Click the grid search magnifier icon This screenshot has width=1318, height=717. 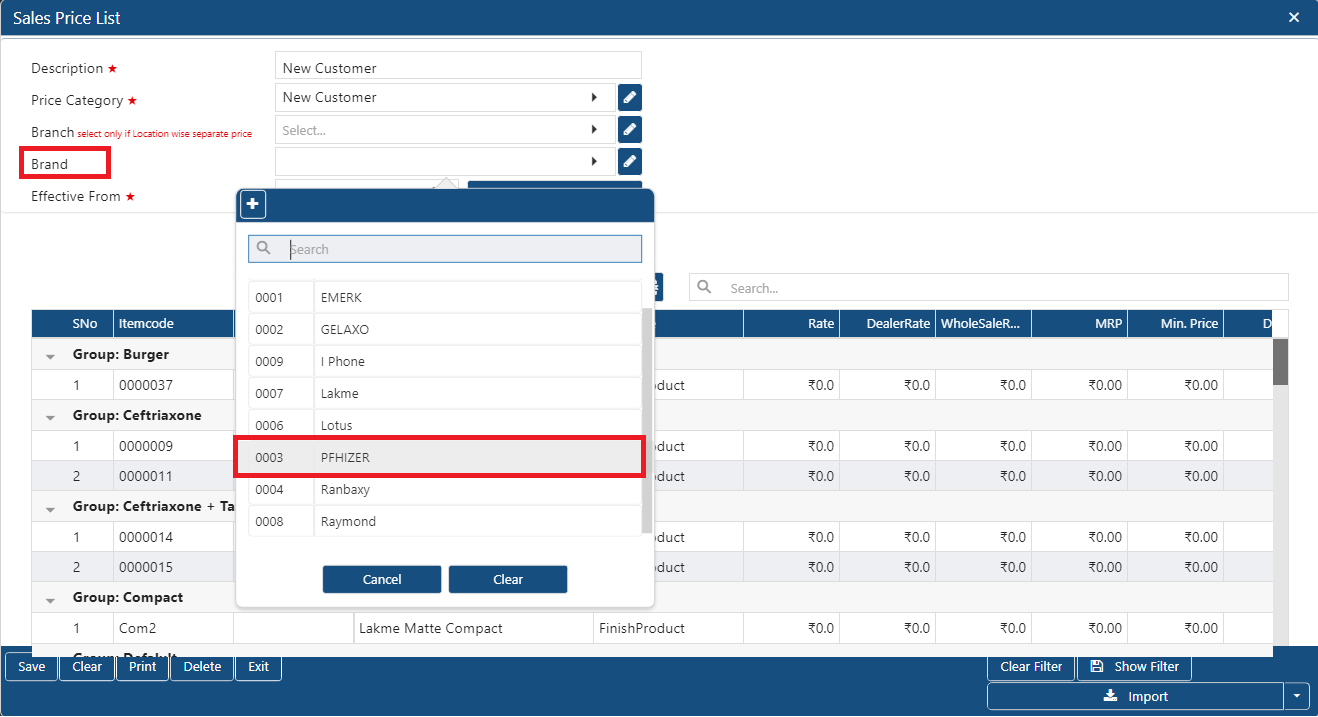pyautogui.click(x=705, y=287)
